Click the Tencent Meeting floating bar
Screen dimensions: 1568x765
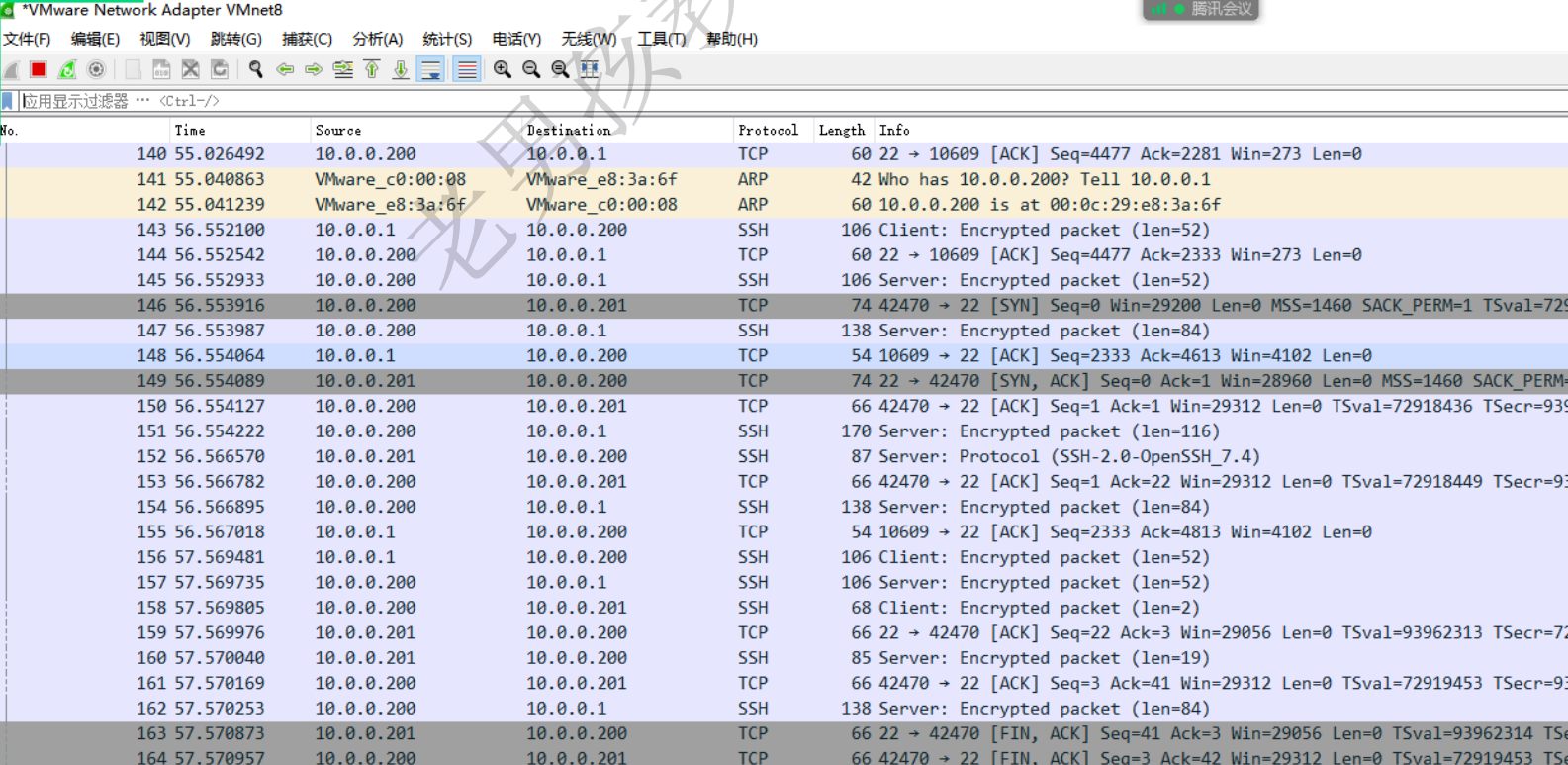[1201, 9]
